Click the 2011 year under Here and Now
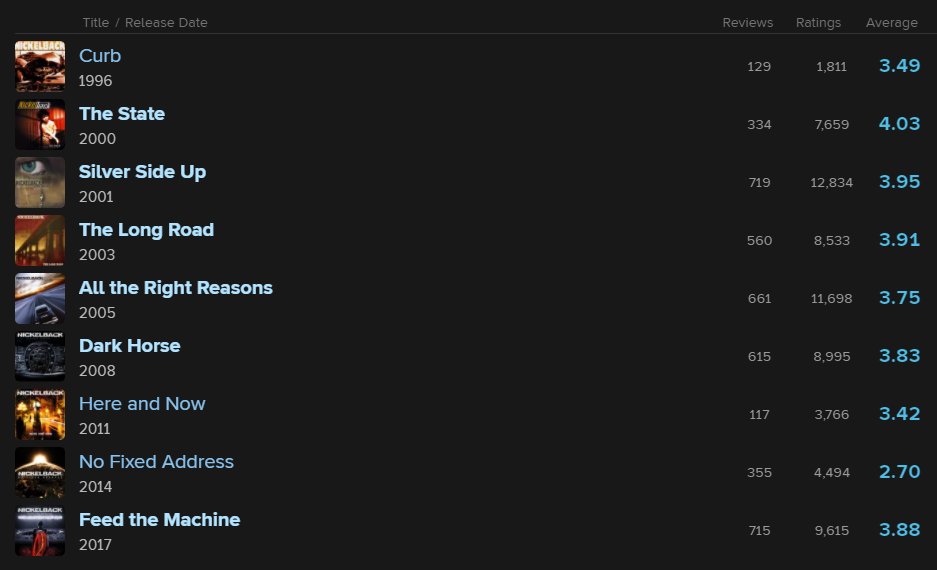Screen dimensions: 937x570 pyautogui.click(x=94, y=428)
